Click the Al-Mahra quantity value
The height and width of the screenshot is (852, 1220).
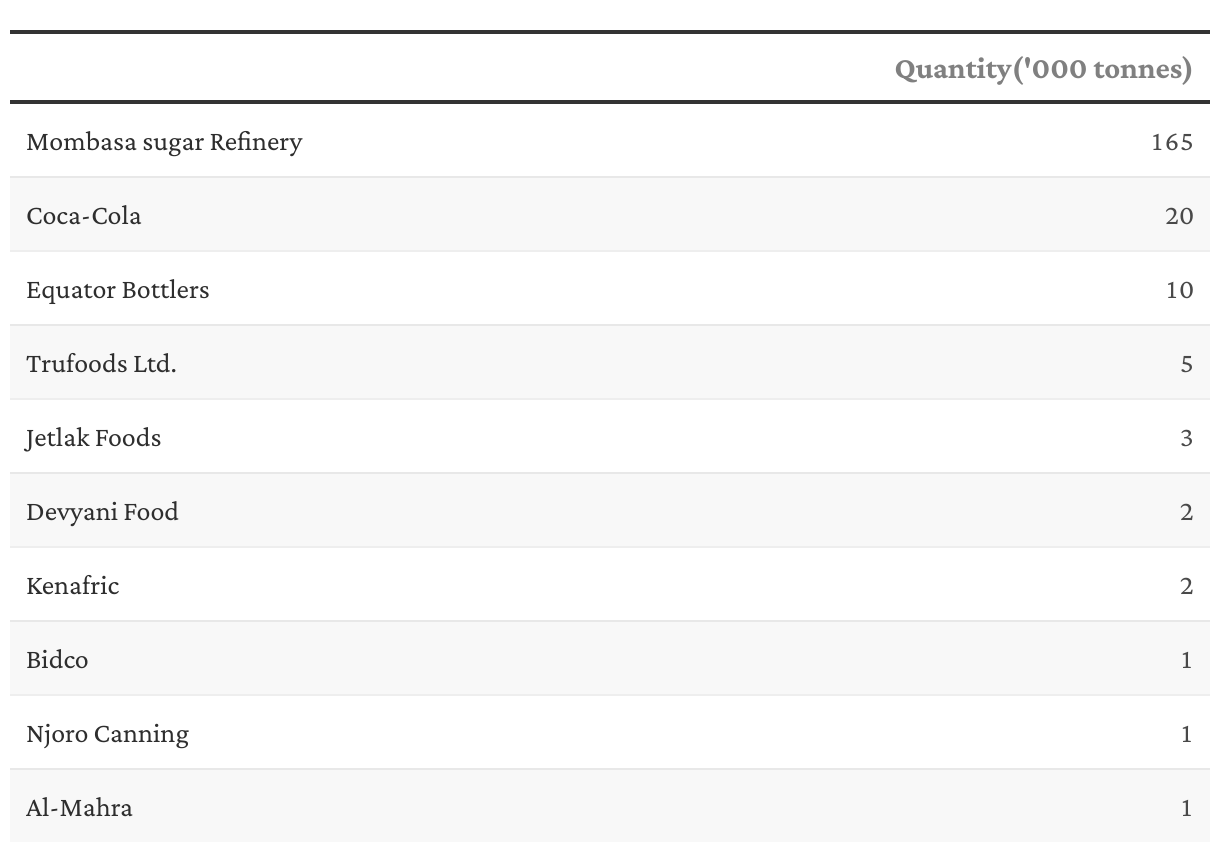tap(1186, 808)
